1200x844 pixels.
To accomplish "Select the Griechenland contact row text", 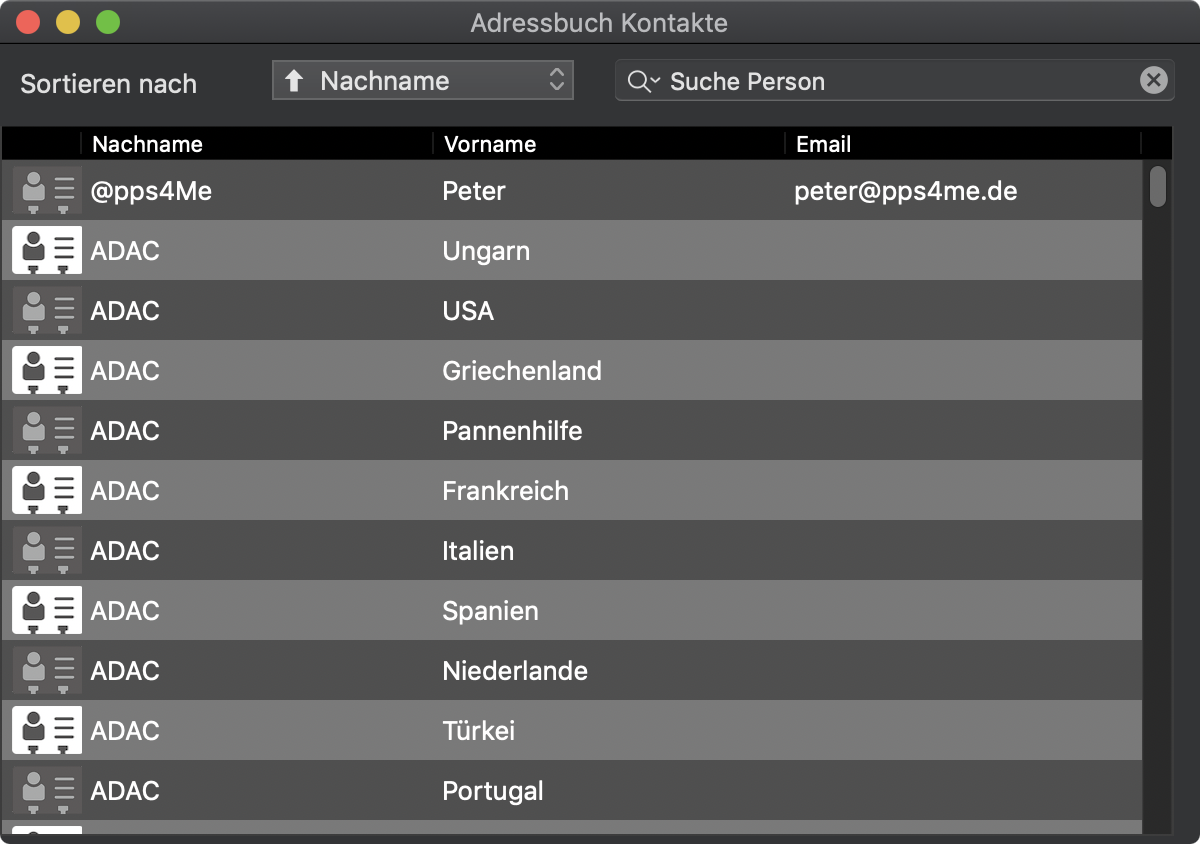I will (522, 371).
